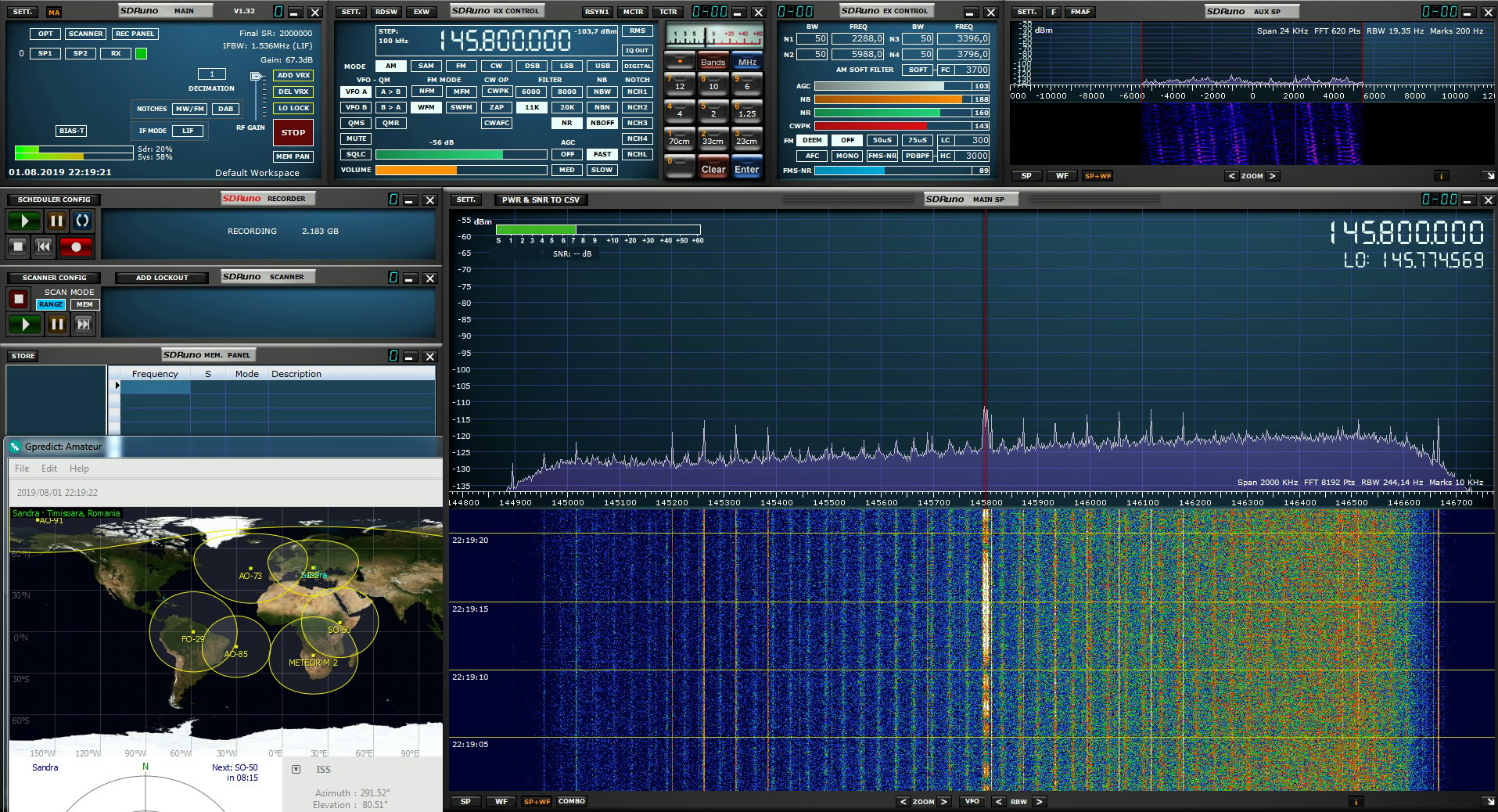This screenshot has height=812, width=1498.
Task: Toggle the noise reduction NR button
Action: [x=566, y=123]
